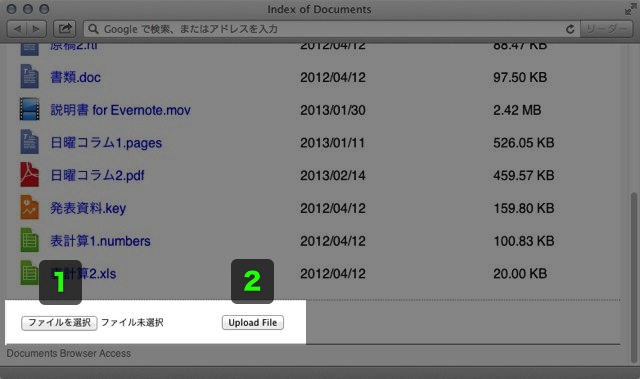This screenshot has width=640, height=379.
Task: Click the orange Keynote file icon
Action: point(29,207)
